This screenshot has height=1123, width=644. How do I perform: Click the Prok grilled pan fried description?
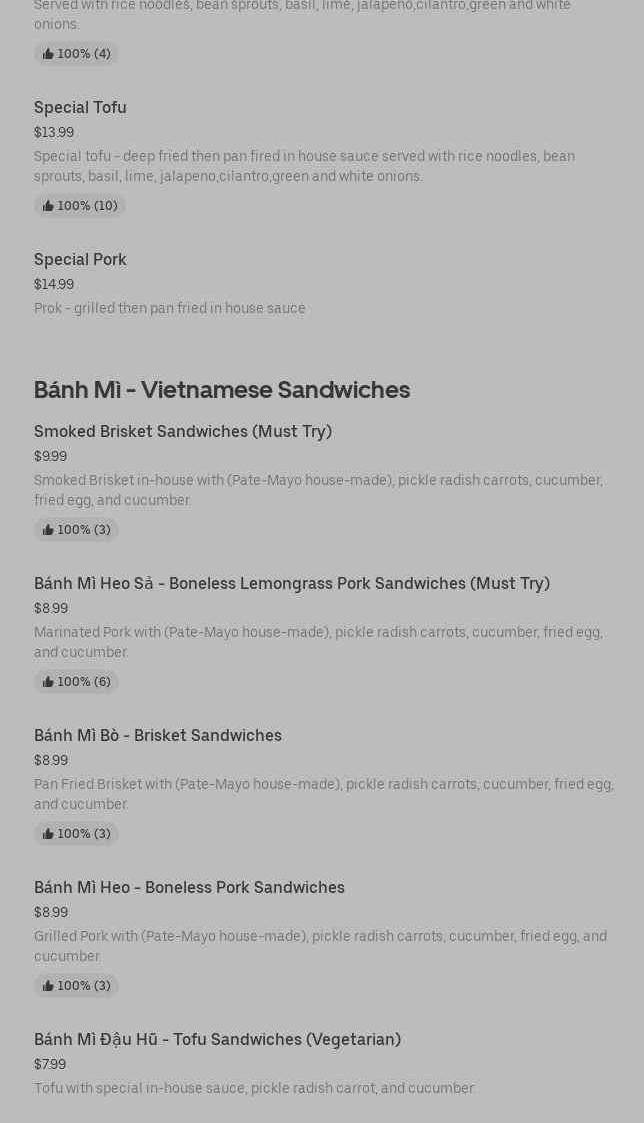(x=170, y=308)
